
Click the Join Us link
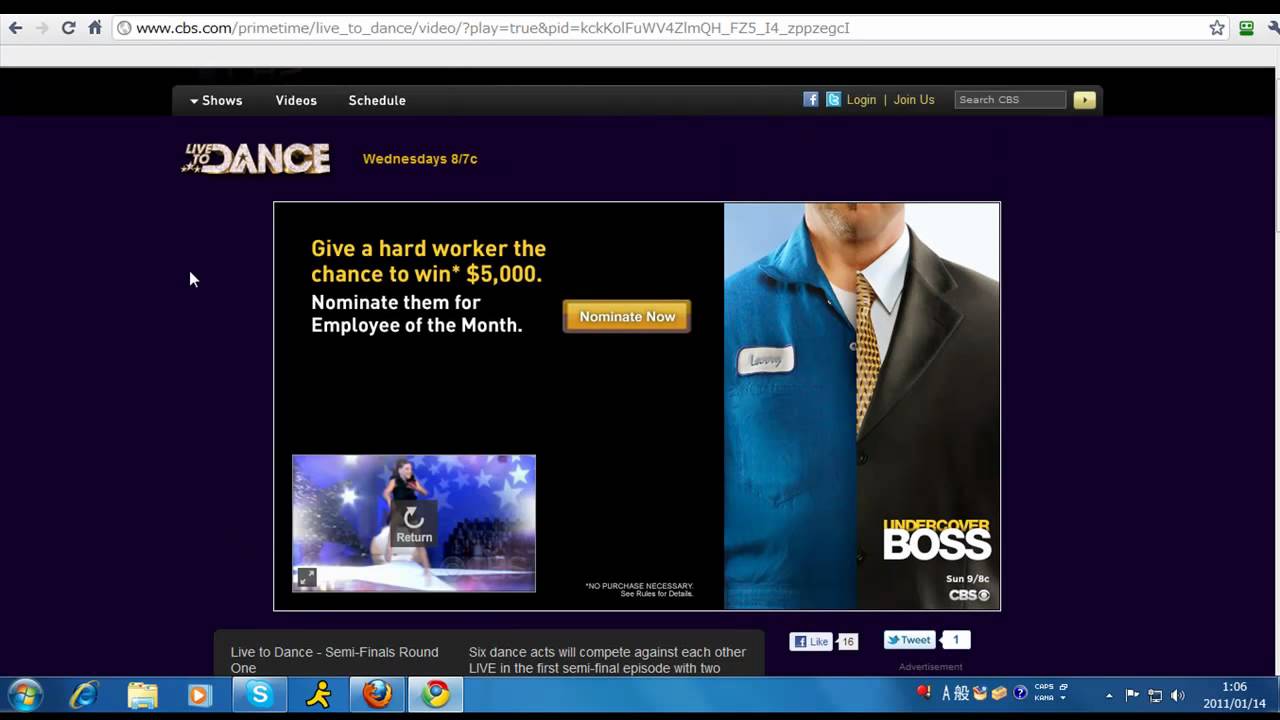point(914,100)
